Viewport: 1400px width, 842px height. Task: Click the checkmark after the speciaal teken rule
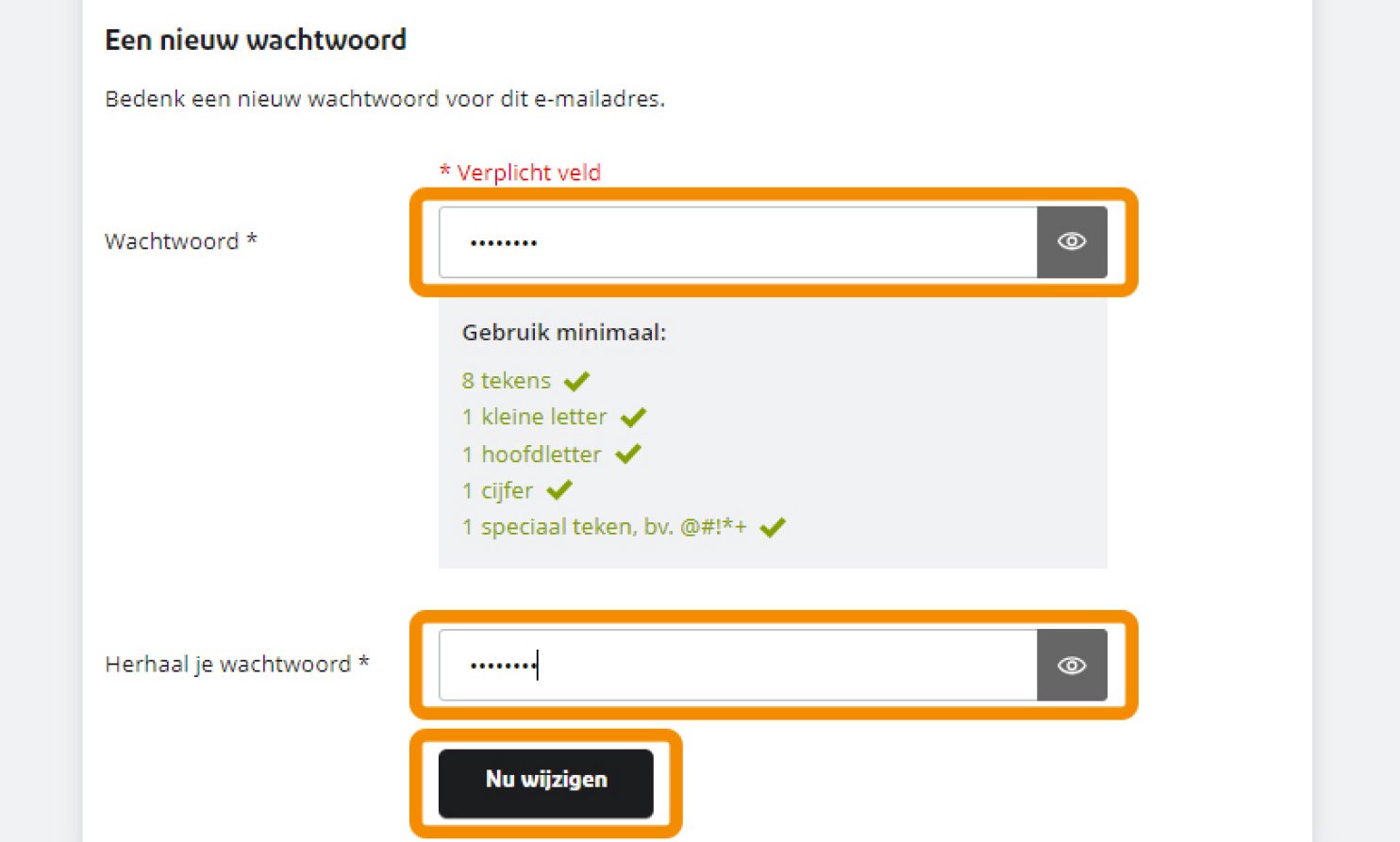(773, 527)
